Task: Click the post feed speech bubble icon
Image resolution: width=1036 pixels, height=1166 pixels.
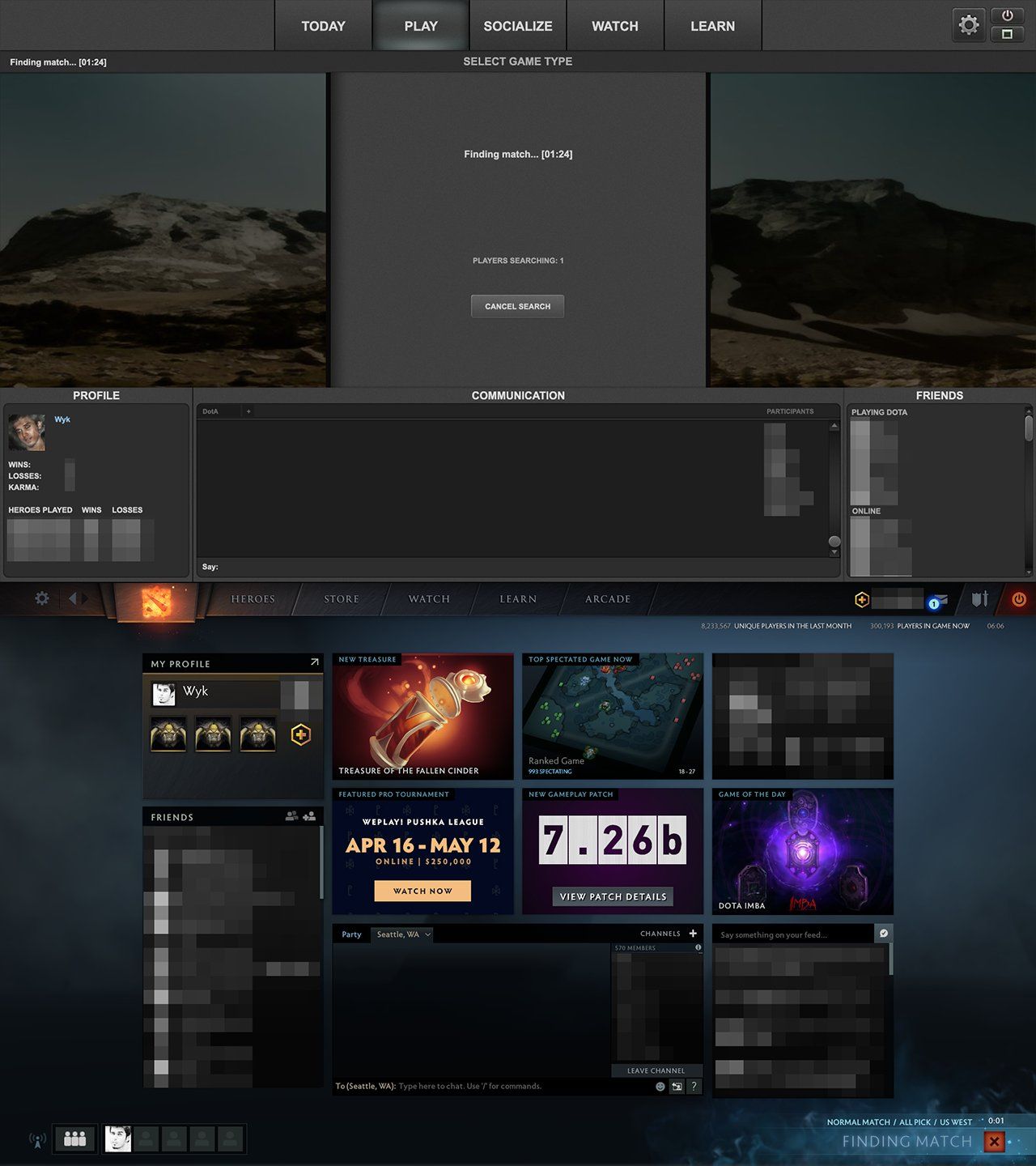Action: [884, 934]
